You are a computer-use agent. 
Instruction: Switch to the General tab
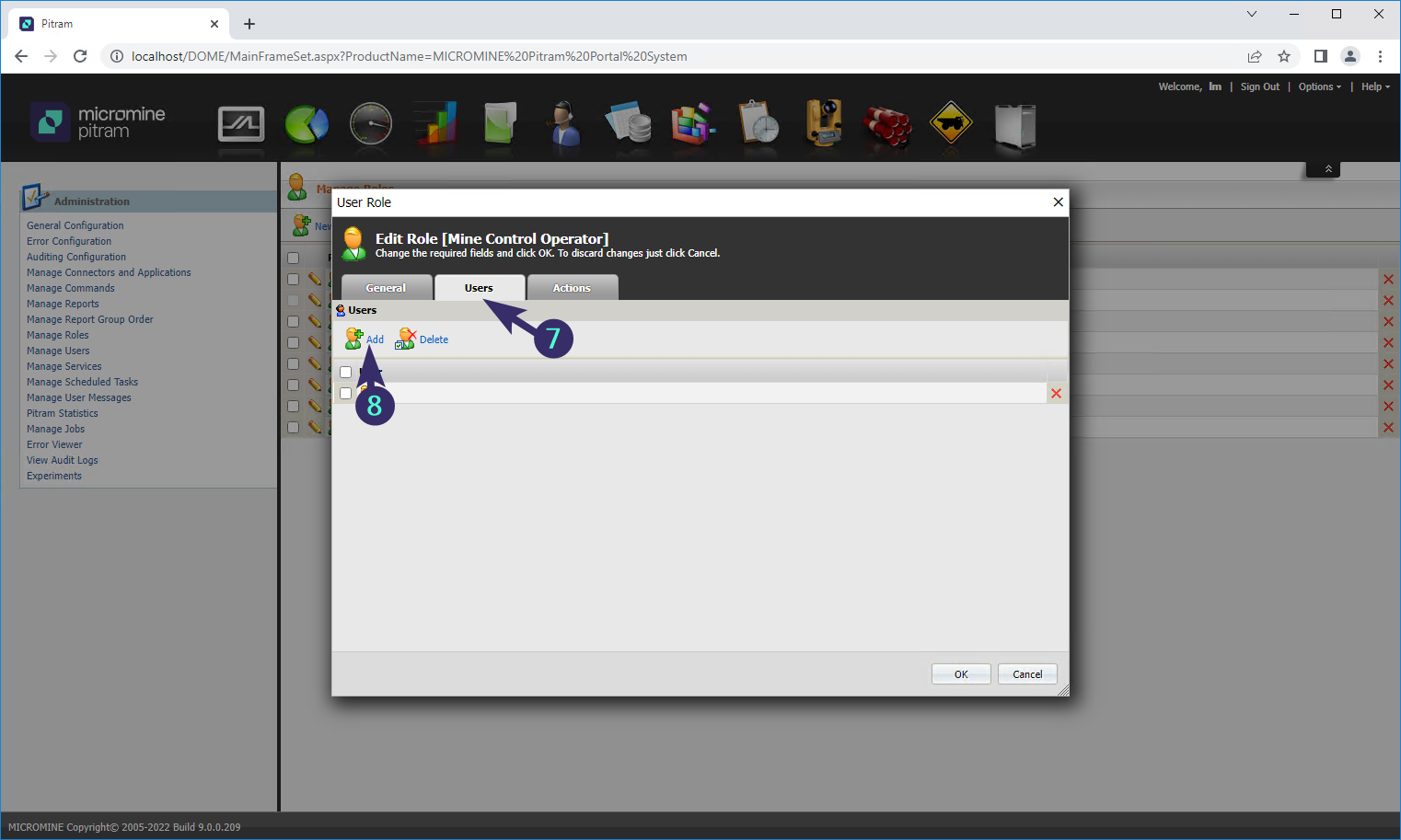tap(386, 288)
